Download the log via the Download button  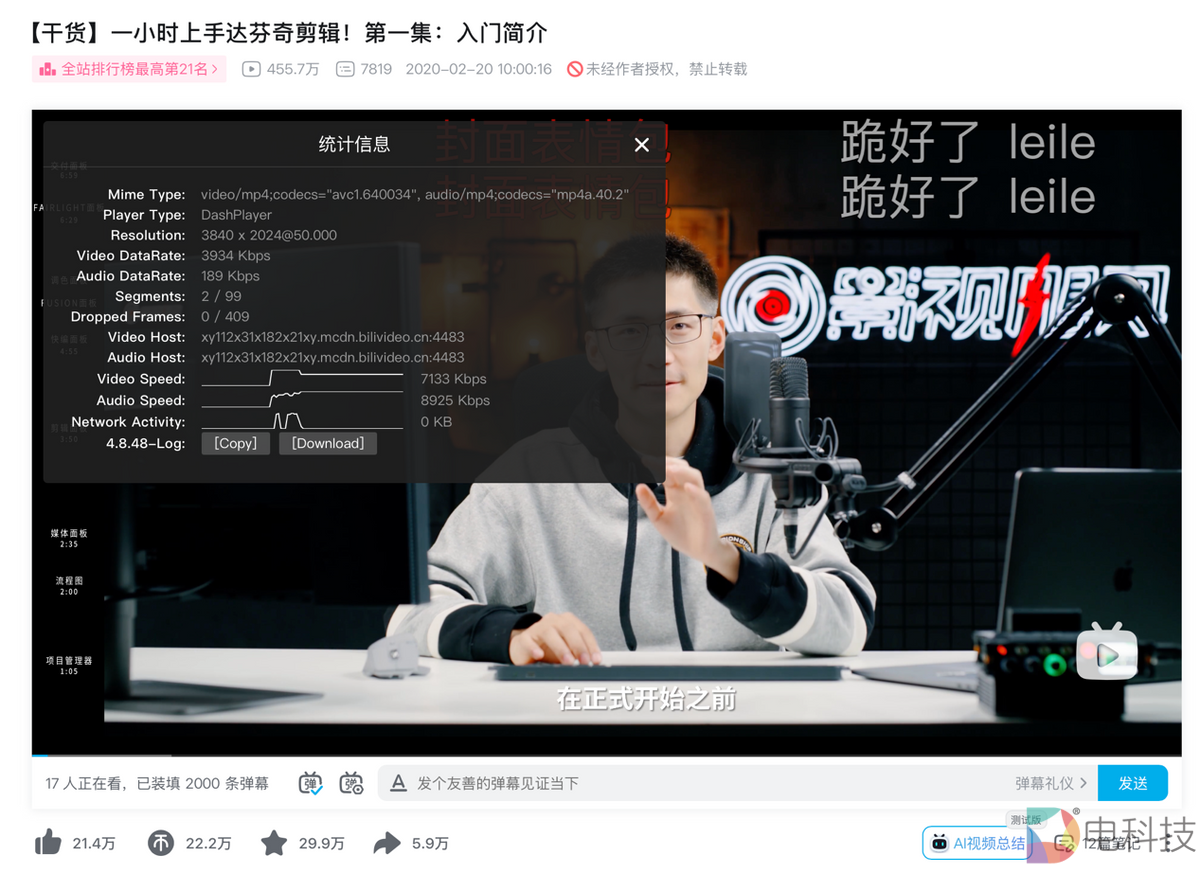pyautogui.click(x=328, y=443)
